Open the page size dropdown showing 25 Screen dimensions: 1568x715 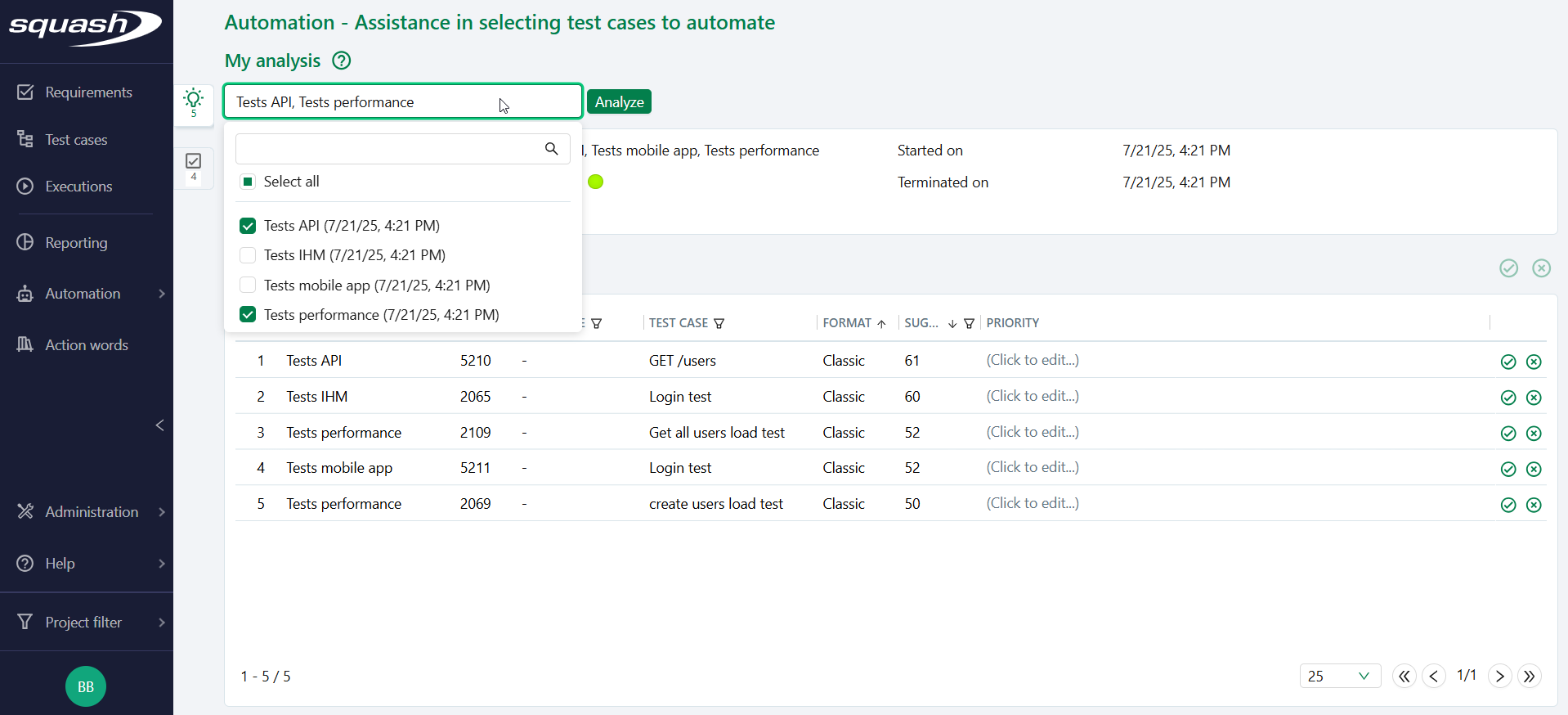coord(1339,676)
